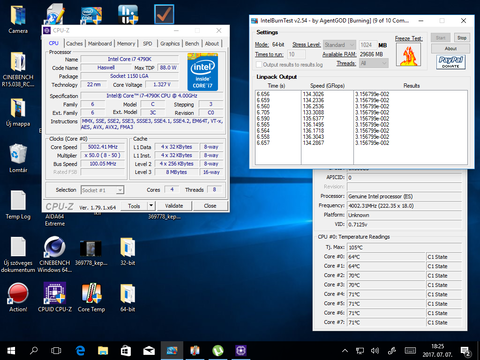Open the CPU-Z Socket selection dropdown
The height and width of the screenshot is (360, 480).
[102, 190]
